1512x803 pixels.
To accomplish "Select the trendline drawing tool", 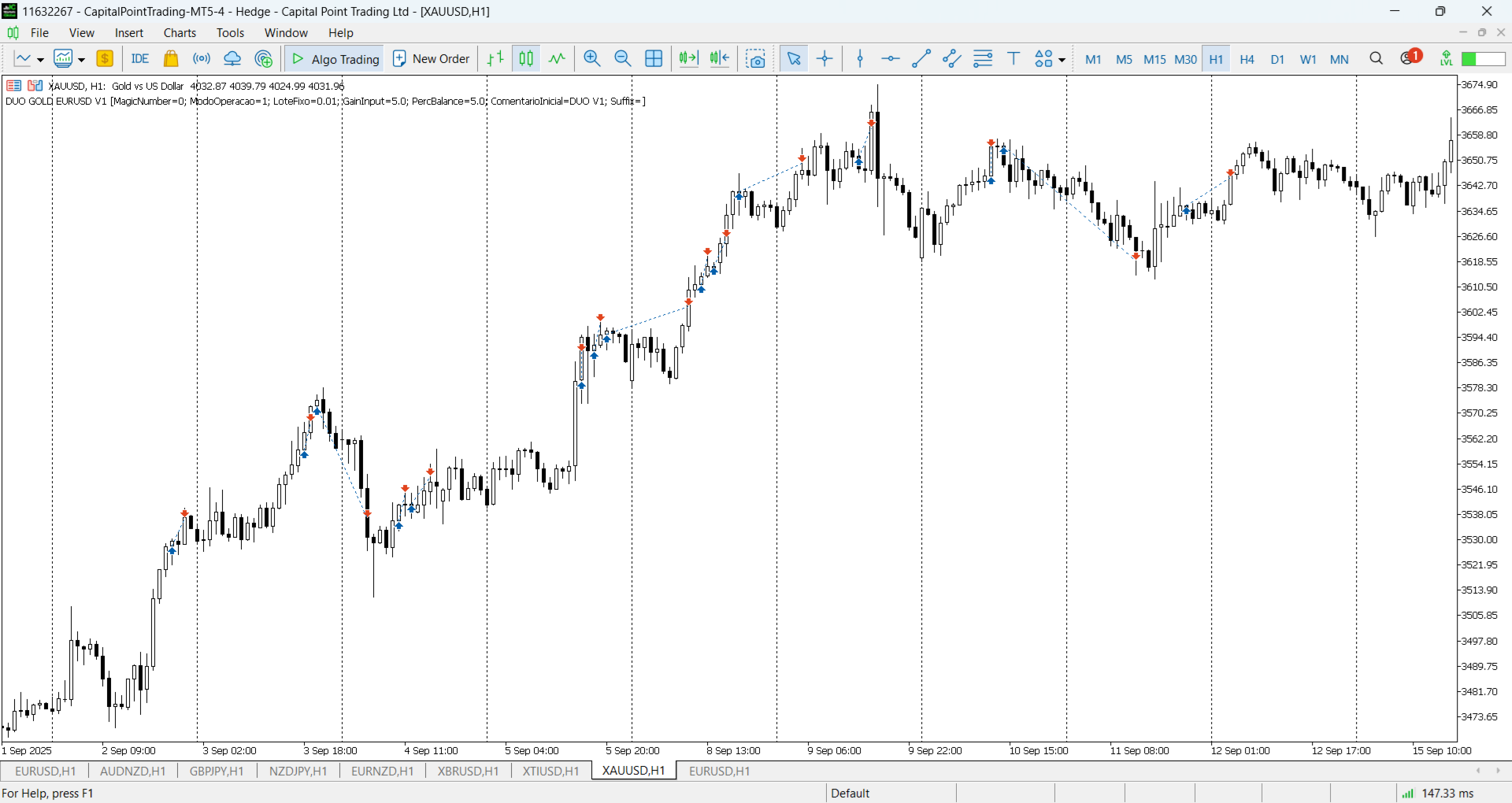I will tap(921, 59).
